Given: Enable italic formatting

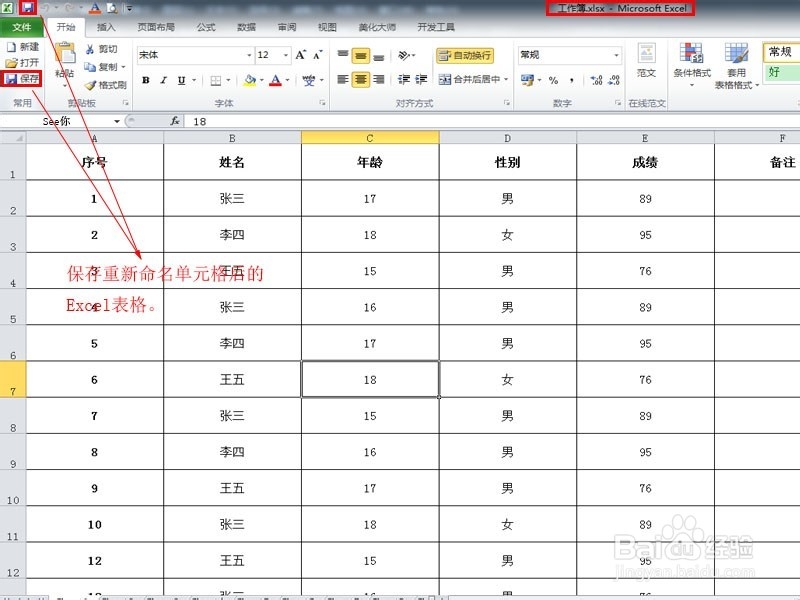Looking at the screenshot, I should pos(163,80).
